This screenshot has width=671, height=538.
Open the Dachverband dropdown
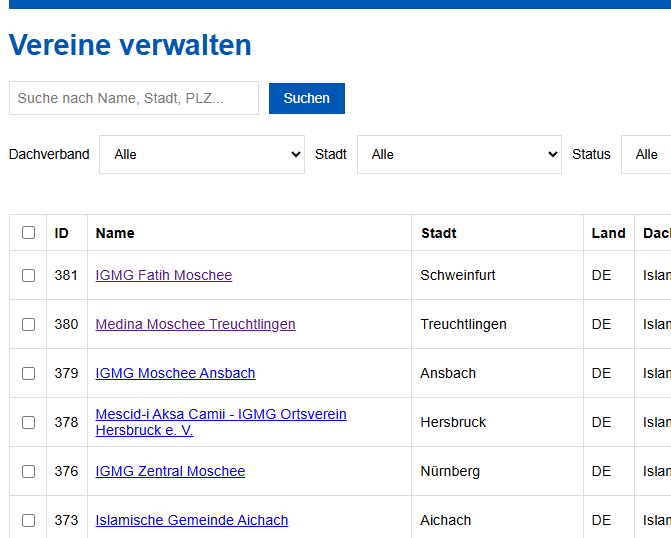202,155
